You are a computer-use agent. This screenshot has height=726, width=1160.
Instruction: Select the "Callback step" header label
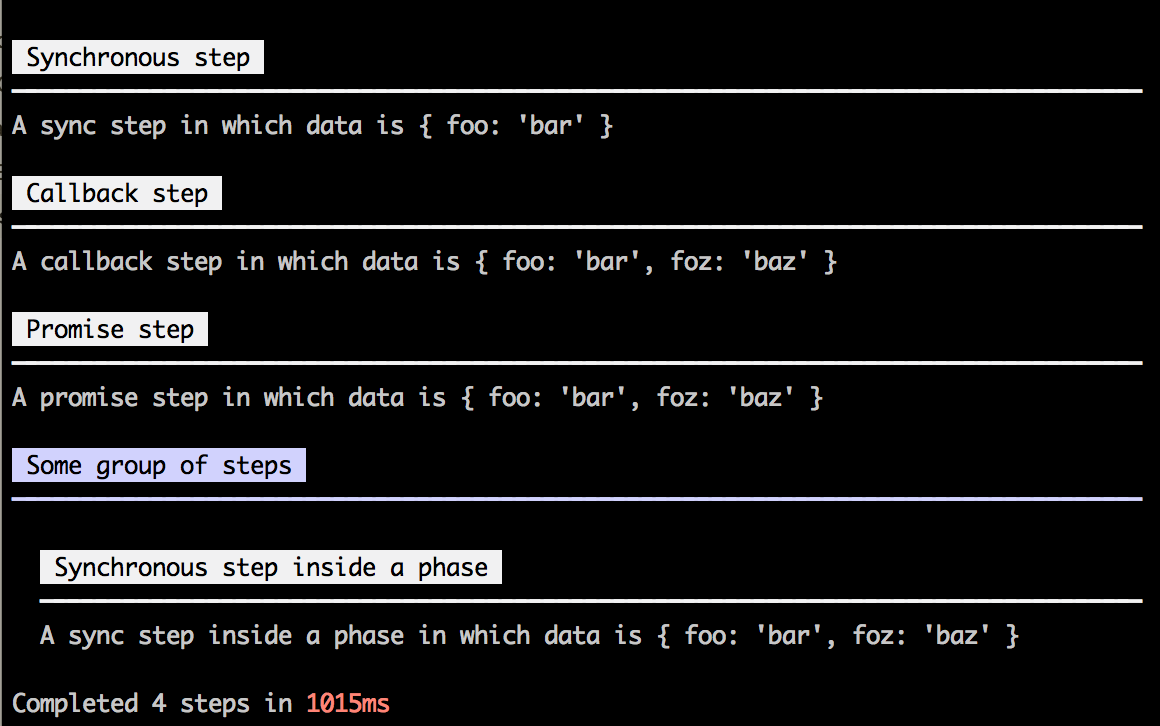(x=117, y=194)
